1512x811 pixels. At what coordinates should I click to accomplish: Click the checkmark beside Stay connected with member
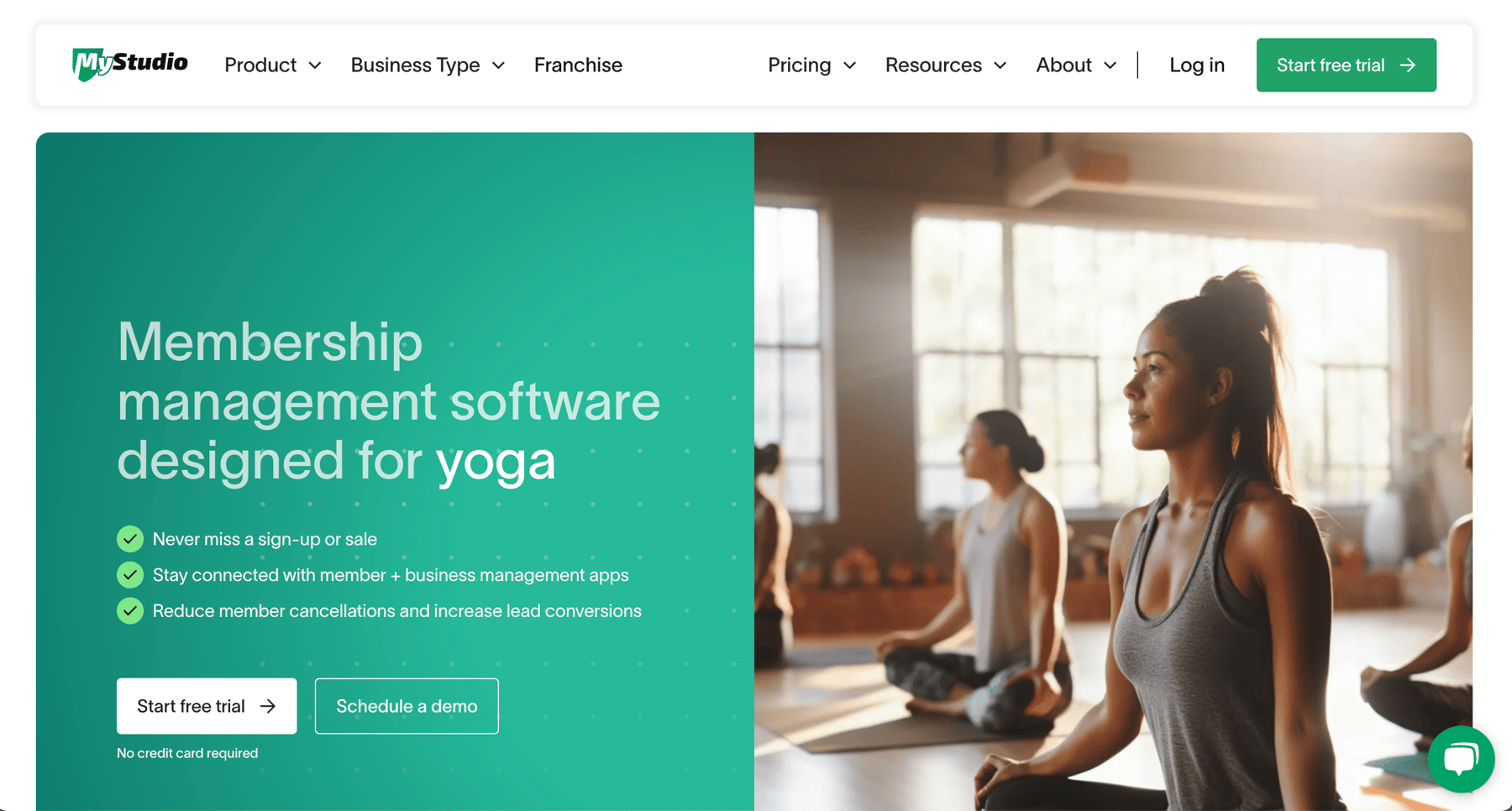pyautogui.click(x=130, y=575)
